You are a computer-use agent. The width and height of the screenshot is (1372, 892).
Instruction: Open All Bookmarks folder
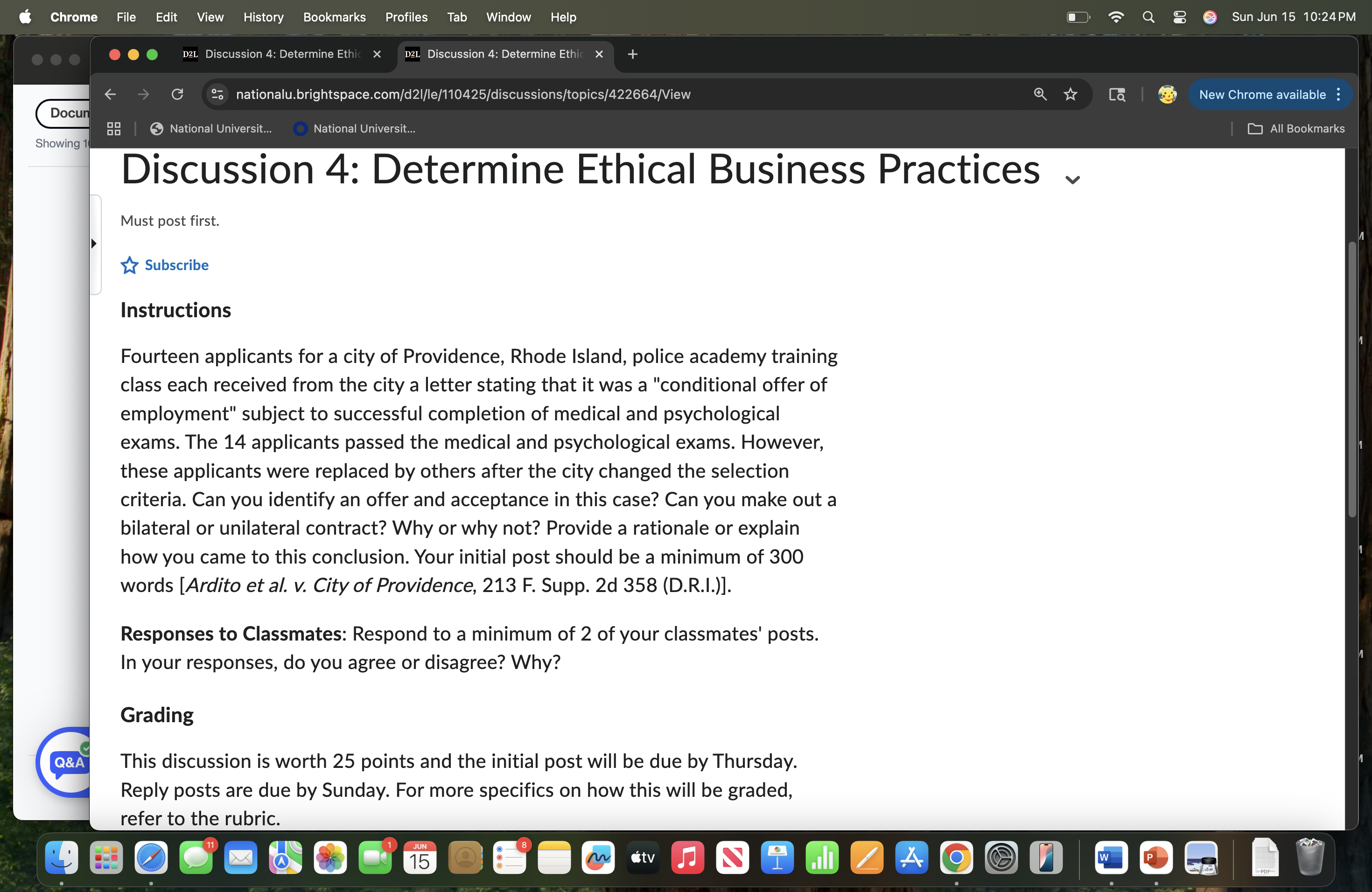(x=1295, y=128)
